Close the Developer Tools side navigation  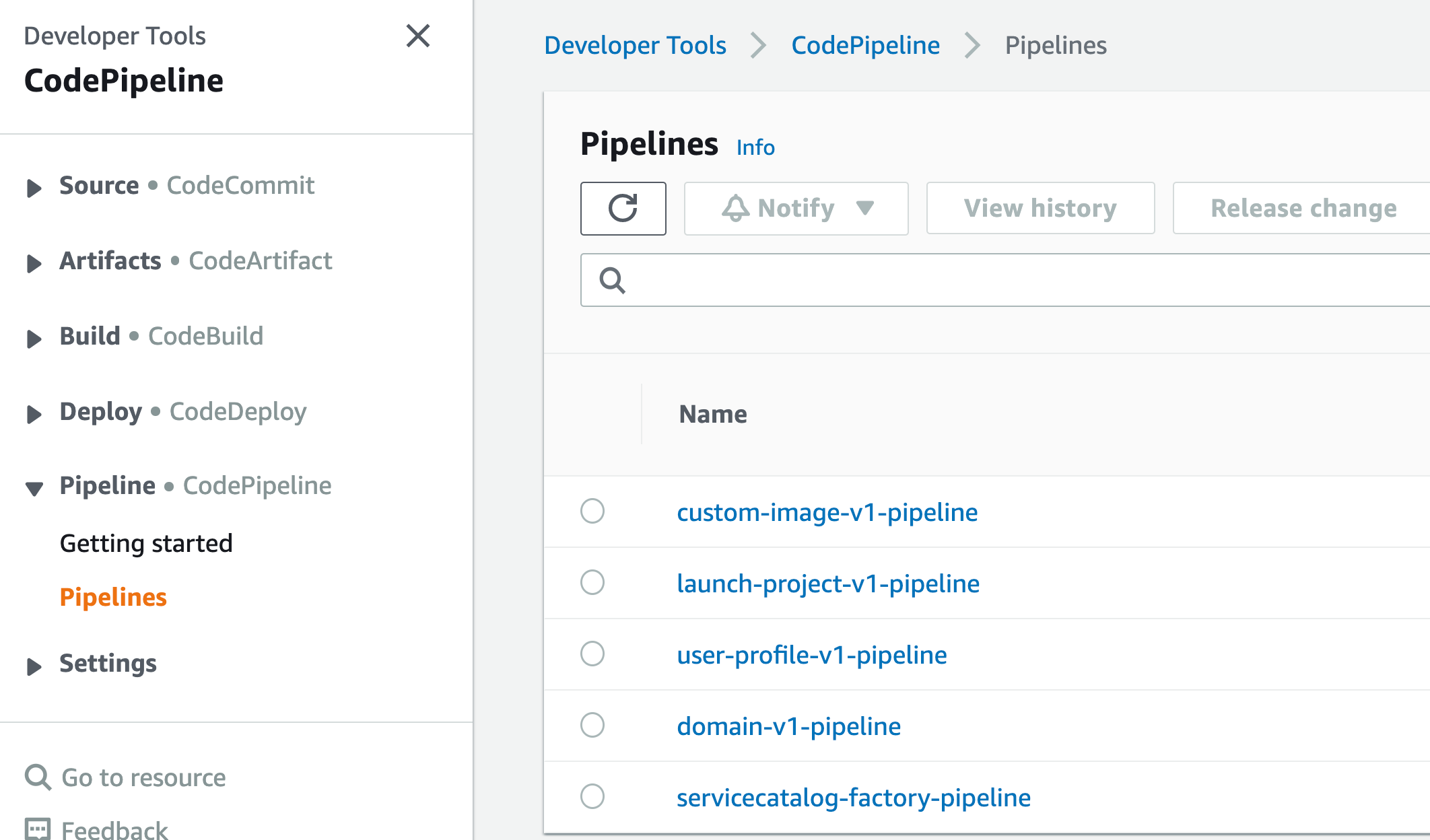click(x=418, y=36)
